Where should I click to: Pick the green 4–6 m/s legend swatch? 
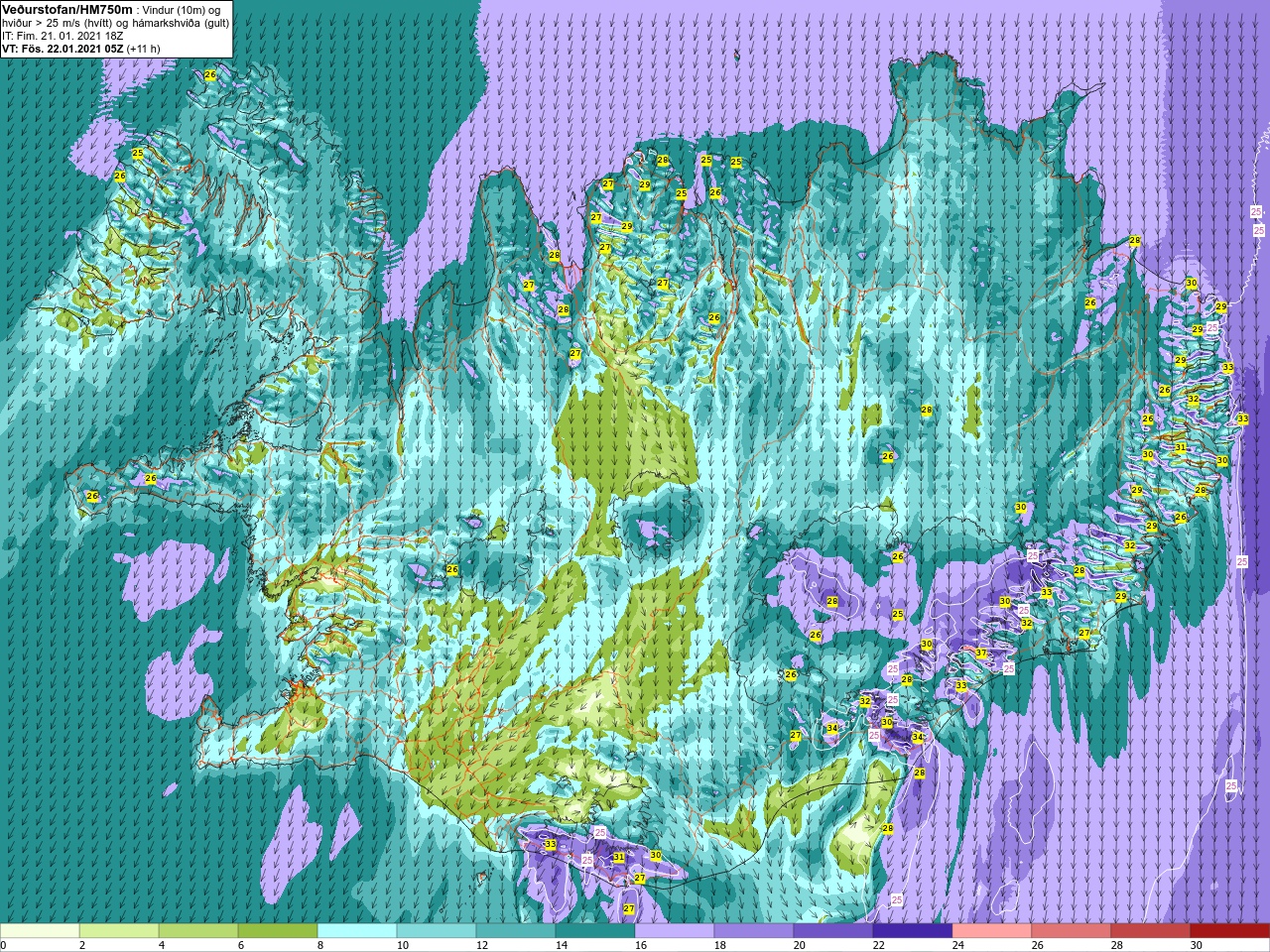click(198, 931)
